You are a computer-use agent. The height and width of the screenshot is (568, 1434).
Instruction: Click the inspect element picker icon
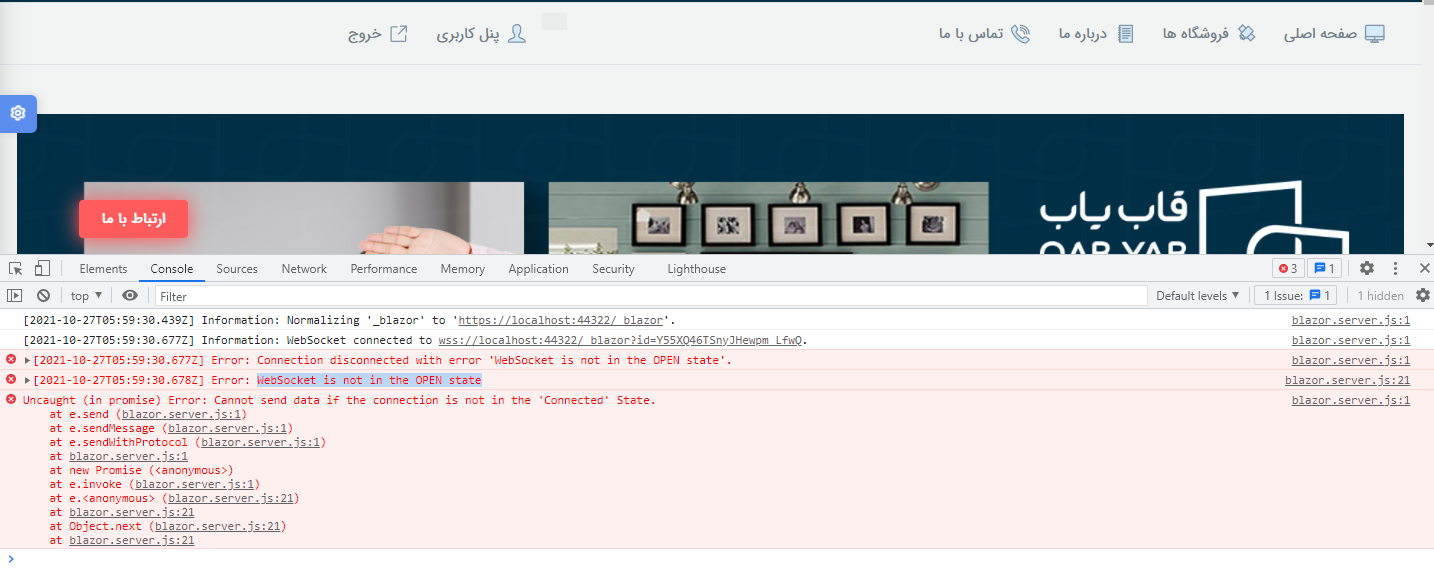coord(16,268)
